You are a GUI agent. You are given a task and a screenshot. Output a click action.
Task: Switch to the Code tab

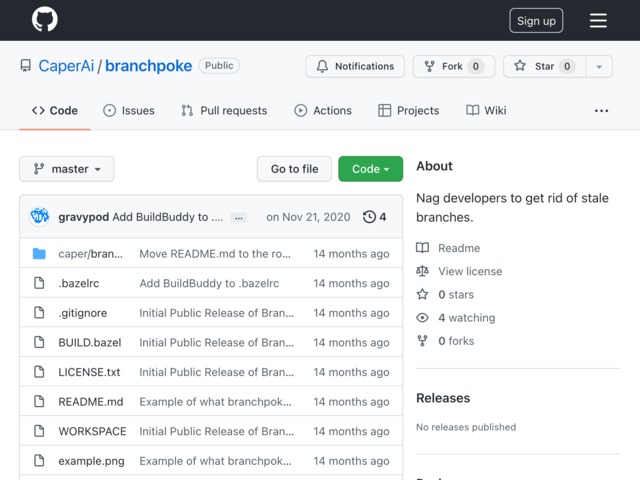(x=55, y=111)
